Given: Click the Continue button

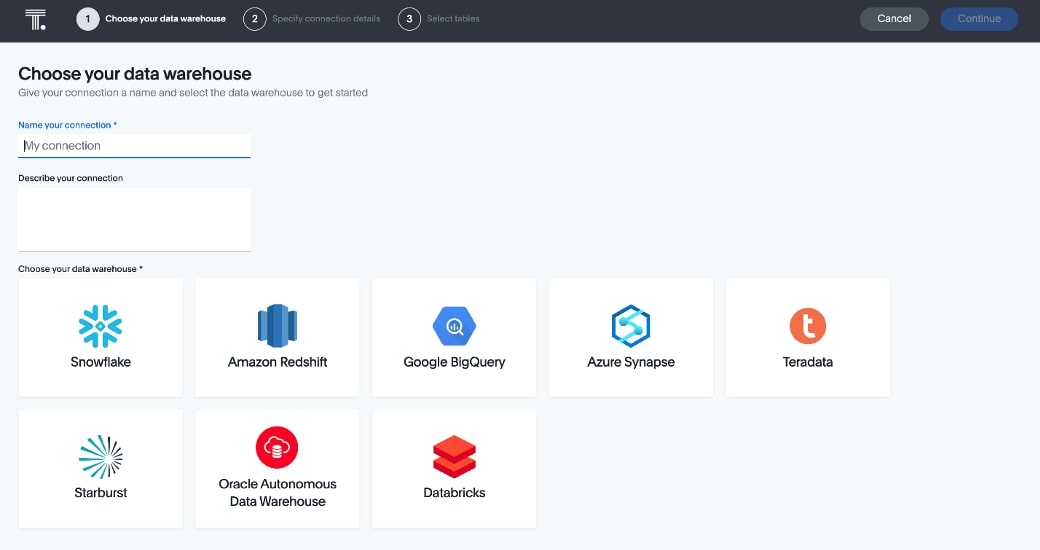Looking at the screenshot, I should point(979,19).
